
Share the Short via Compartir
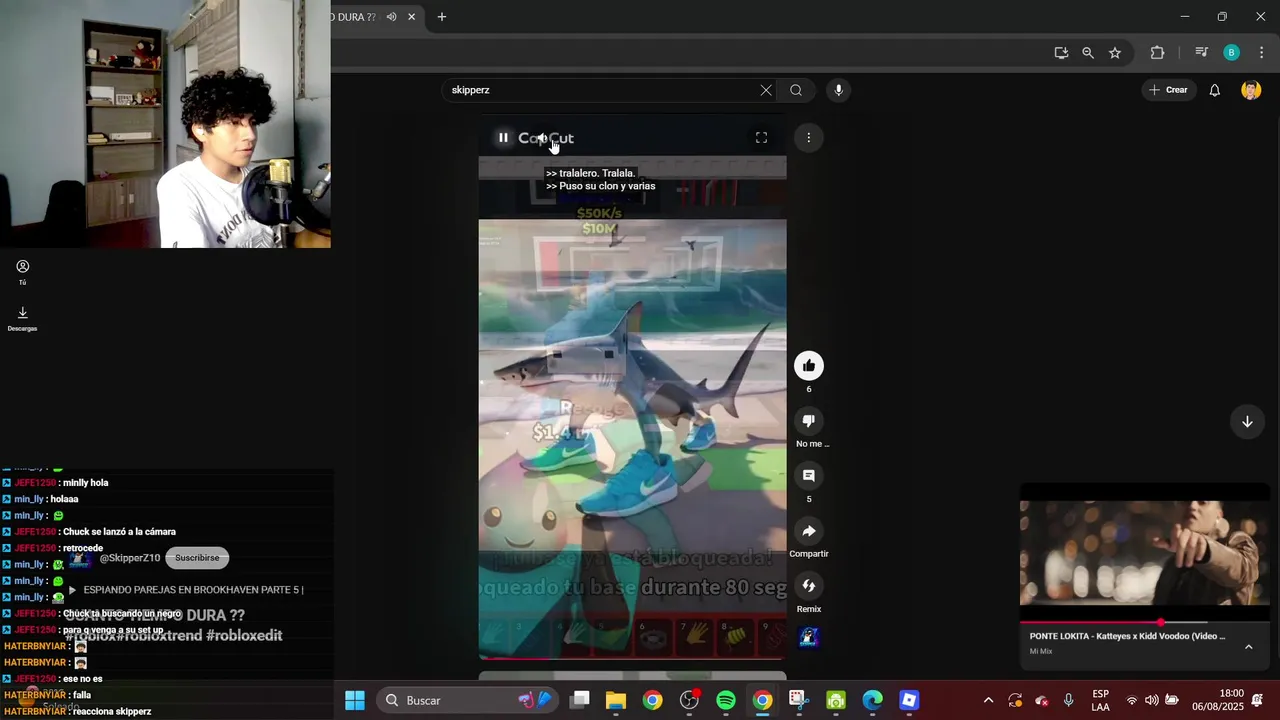[809, 531]
